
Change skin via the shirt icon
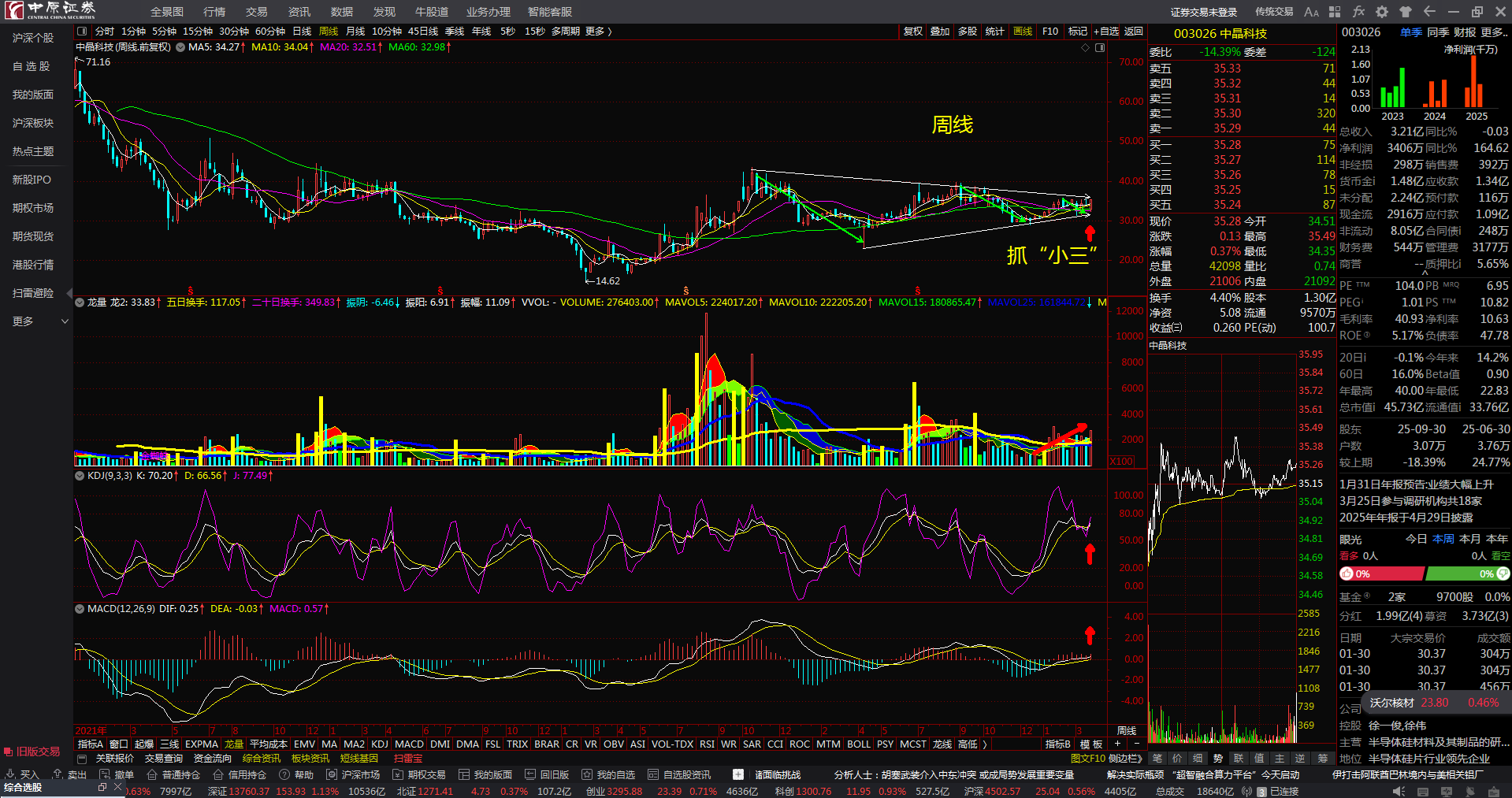point(1406,12)
